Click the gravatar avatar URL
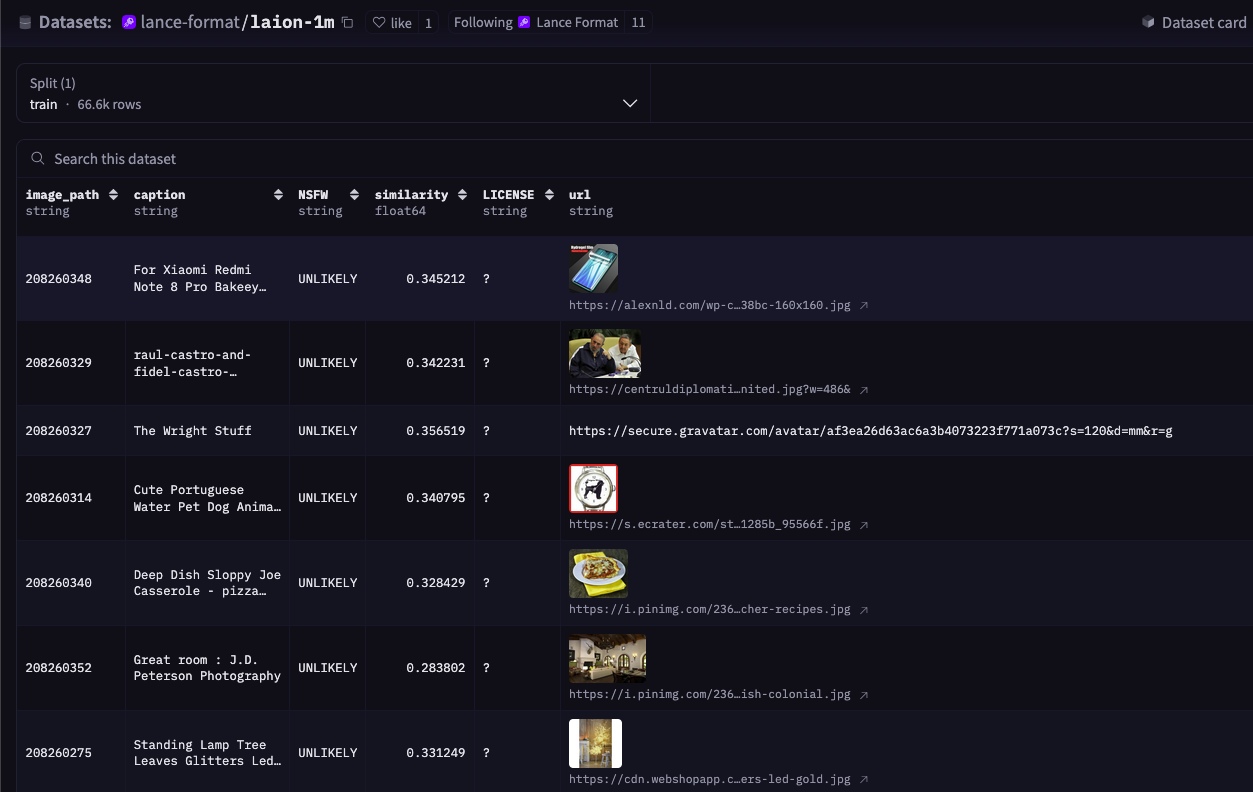Screen dimensions: 1253x792 870,431
